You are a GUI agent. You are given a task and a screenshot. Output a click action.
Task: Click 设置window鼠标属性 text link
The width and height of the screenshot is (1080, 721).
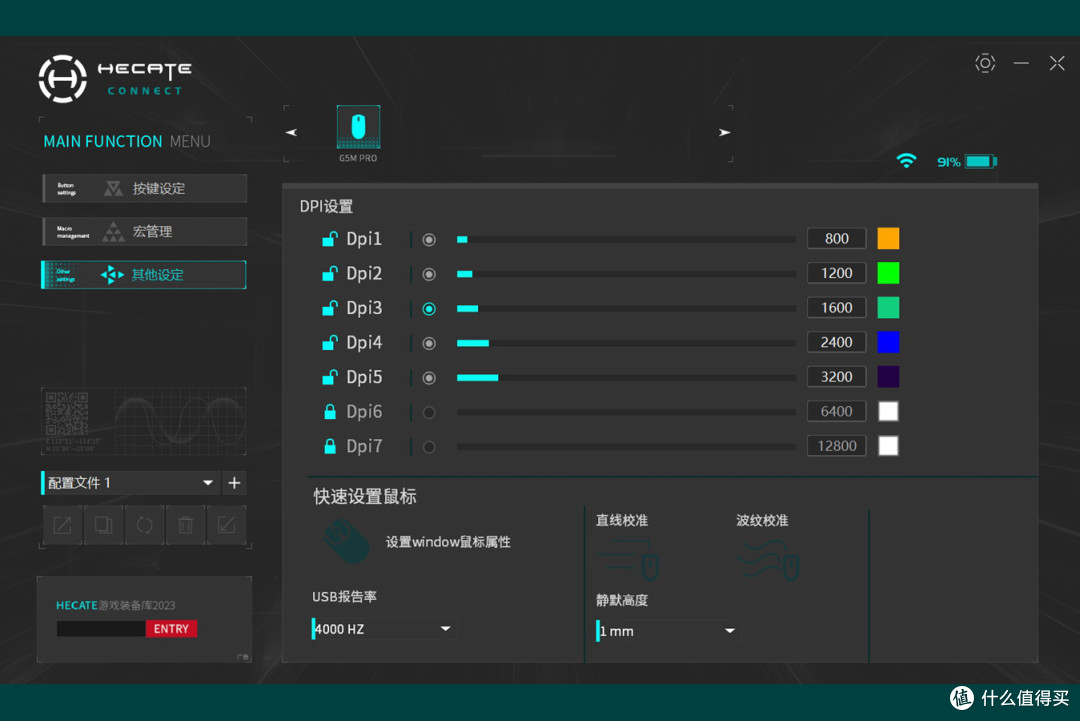tap(448, 542)
